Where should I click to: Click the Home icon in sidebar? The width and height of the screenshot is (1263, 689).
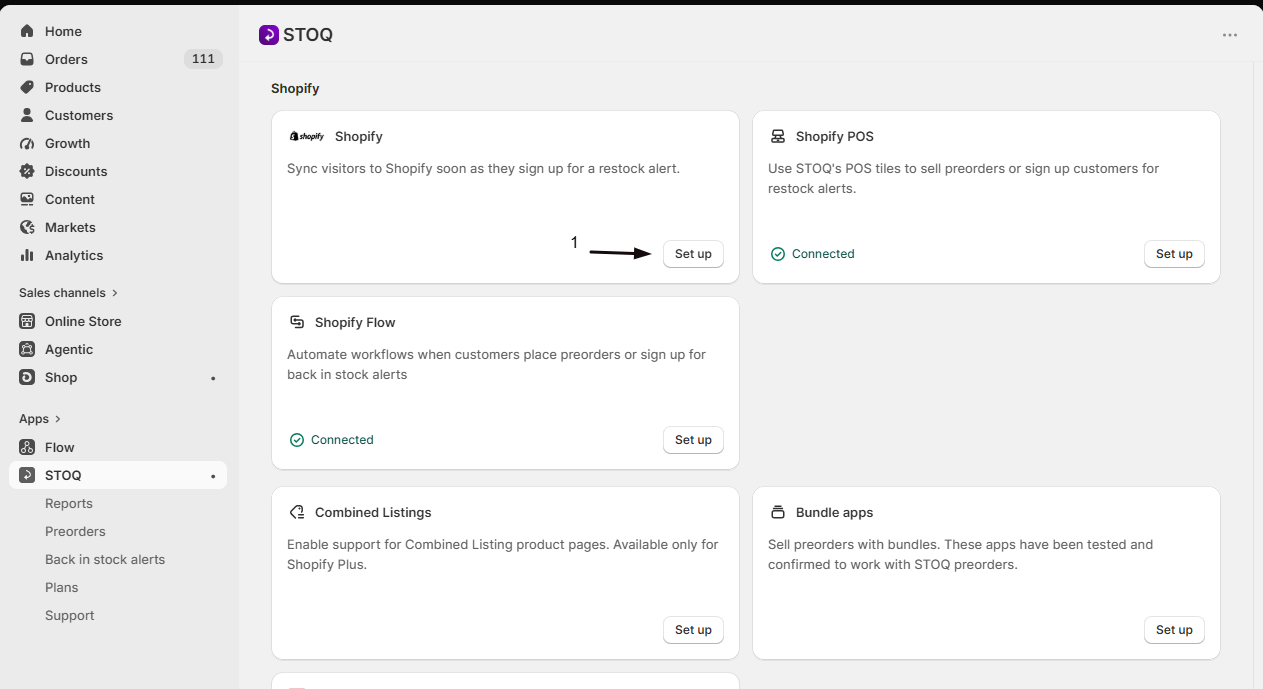click(27, 31)
